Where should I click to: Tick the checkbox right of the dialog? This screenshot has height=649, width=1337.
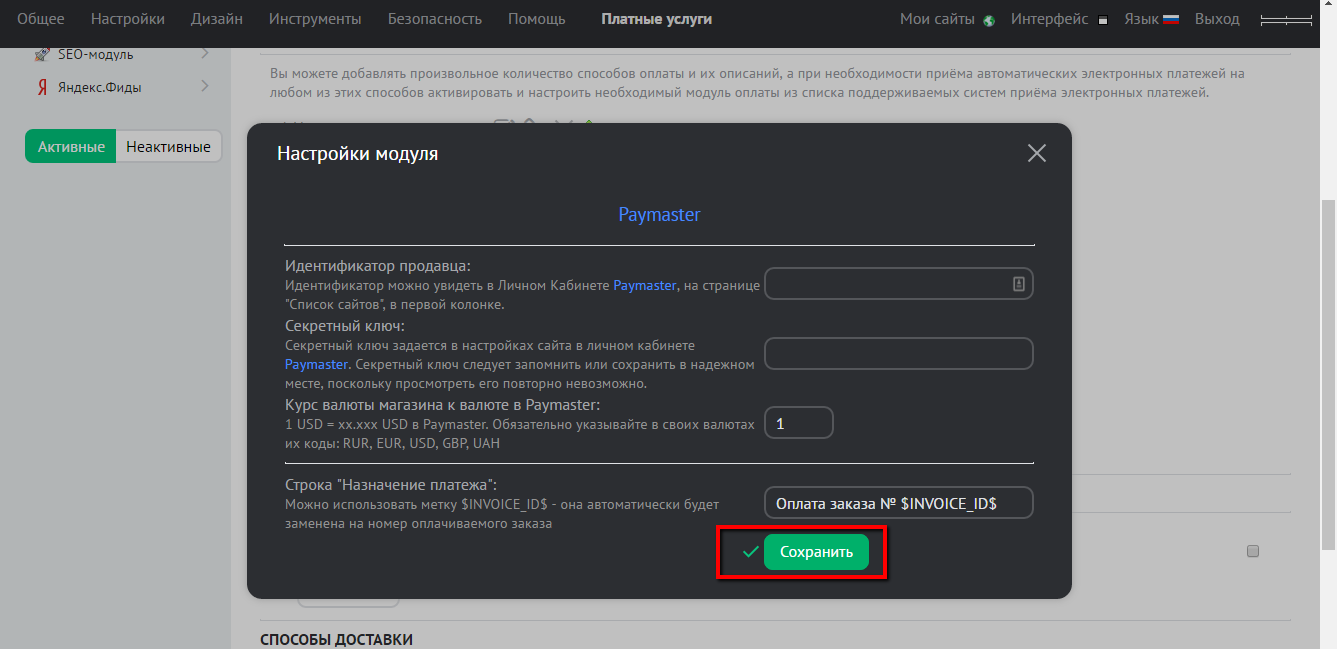point(1253,551)
